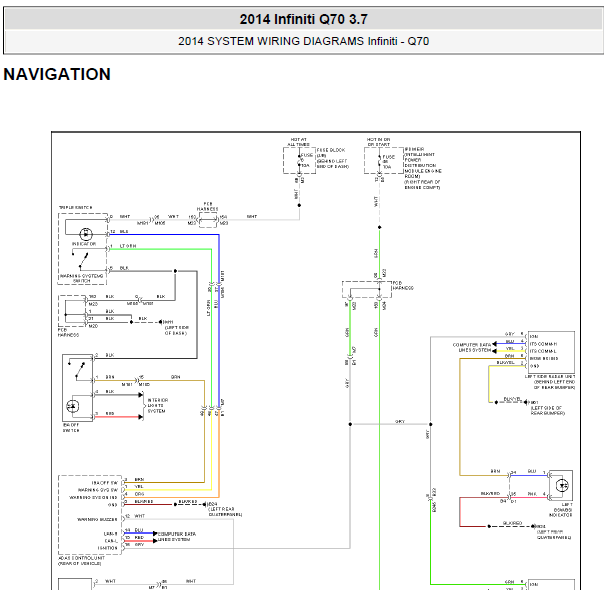Click the "PCB HARNESS" label above the white-wire connector
Screen dimensions: 604x590
click(x=208, y=206)
